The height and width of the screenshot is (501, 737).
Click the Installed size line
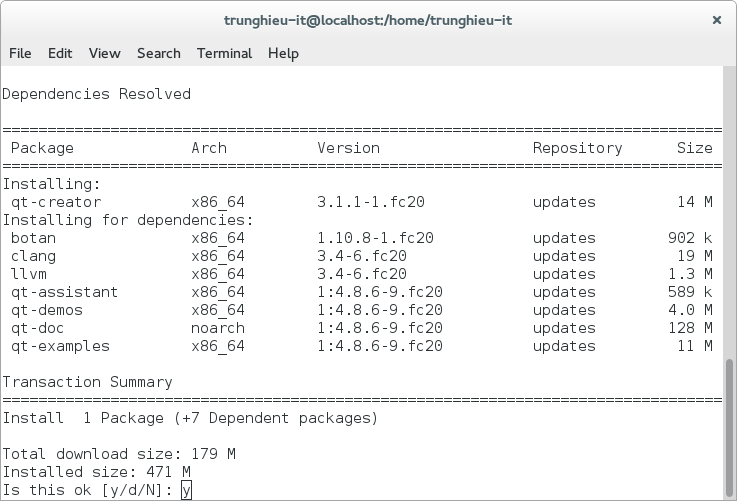click(x=96, y=472)
